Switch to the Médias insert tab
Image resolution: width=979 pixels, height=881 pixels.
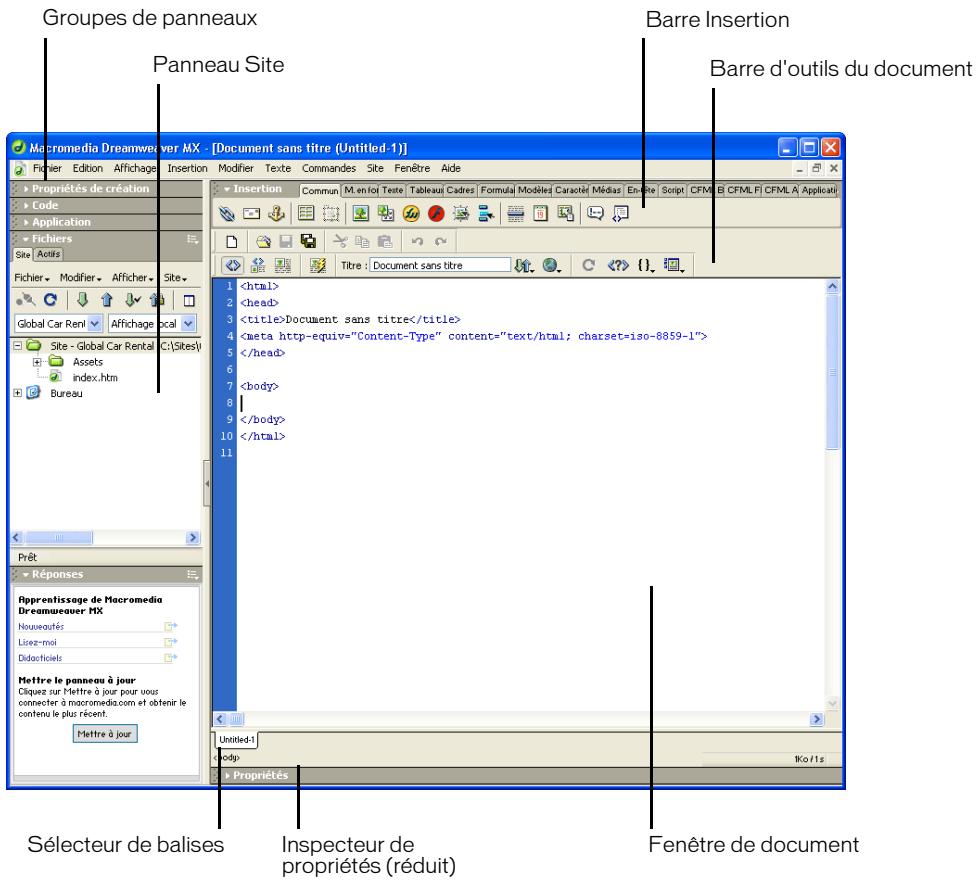pyautogui.click(x=606, y=190)
